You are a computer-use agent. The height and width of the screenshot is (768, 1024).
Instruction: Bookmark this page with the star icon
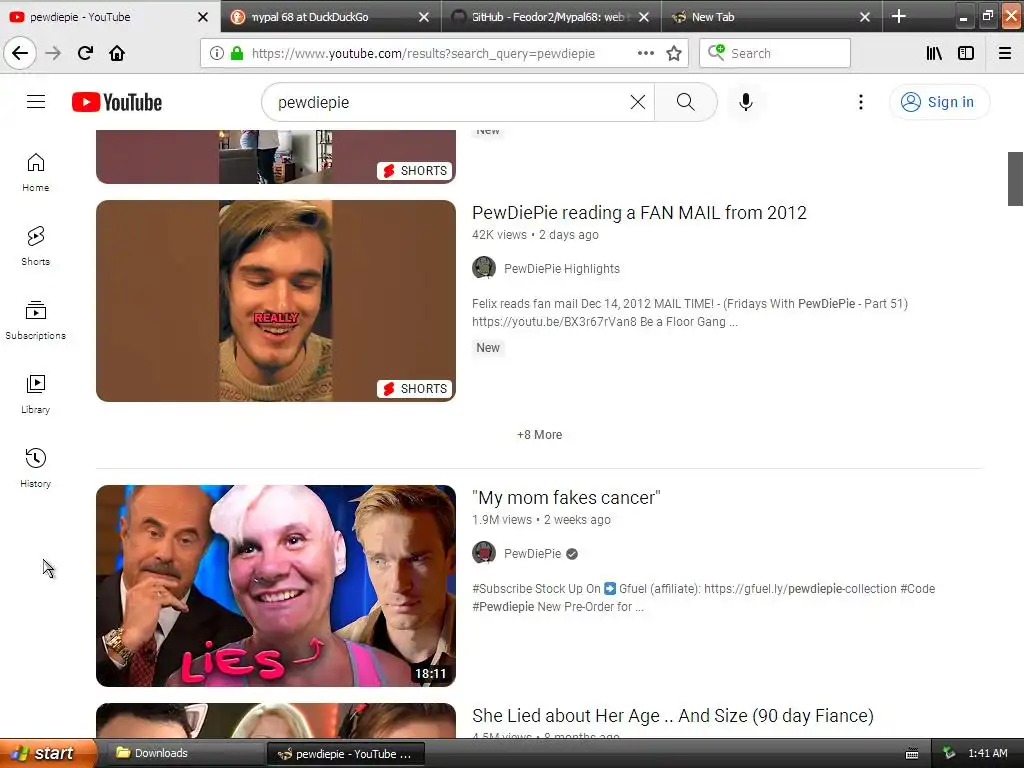coord(674,54)
